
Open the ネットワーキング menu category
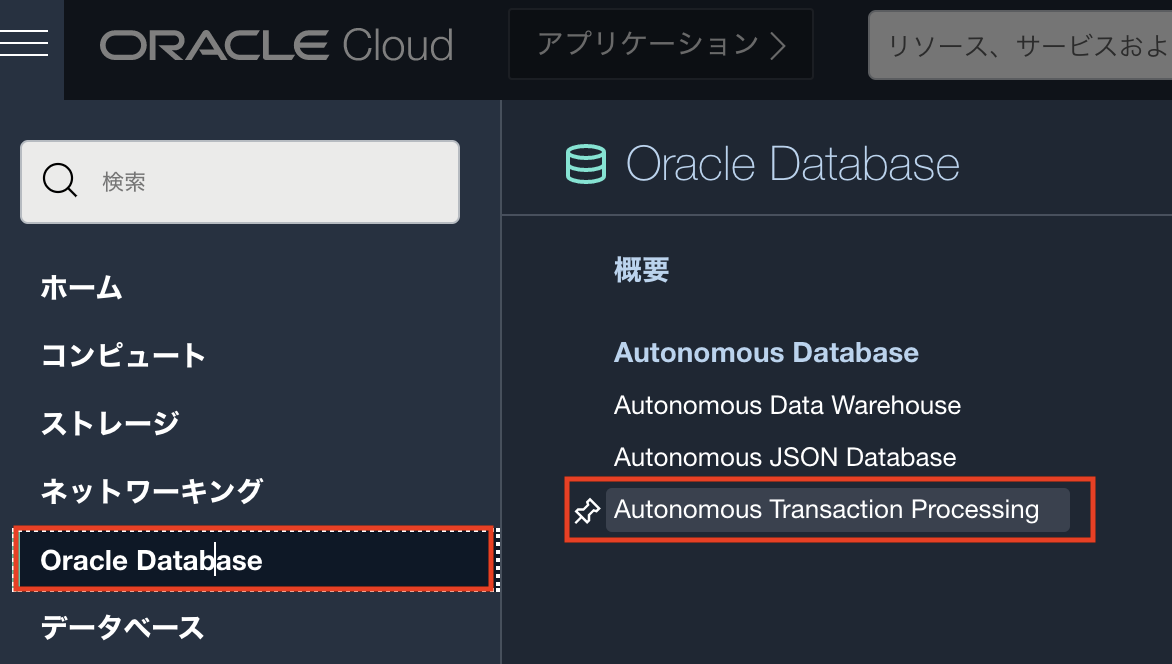(x=151, y=491)
